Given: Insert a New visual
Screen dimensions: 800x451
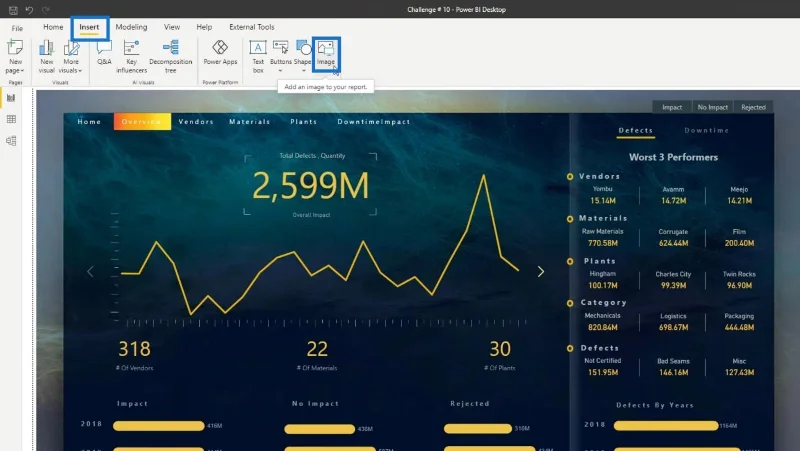Looking at the screenshot, I should tap(46, 57).
